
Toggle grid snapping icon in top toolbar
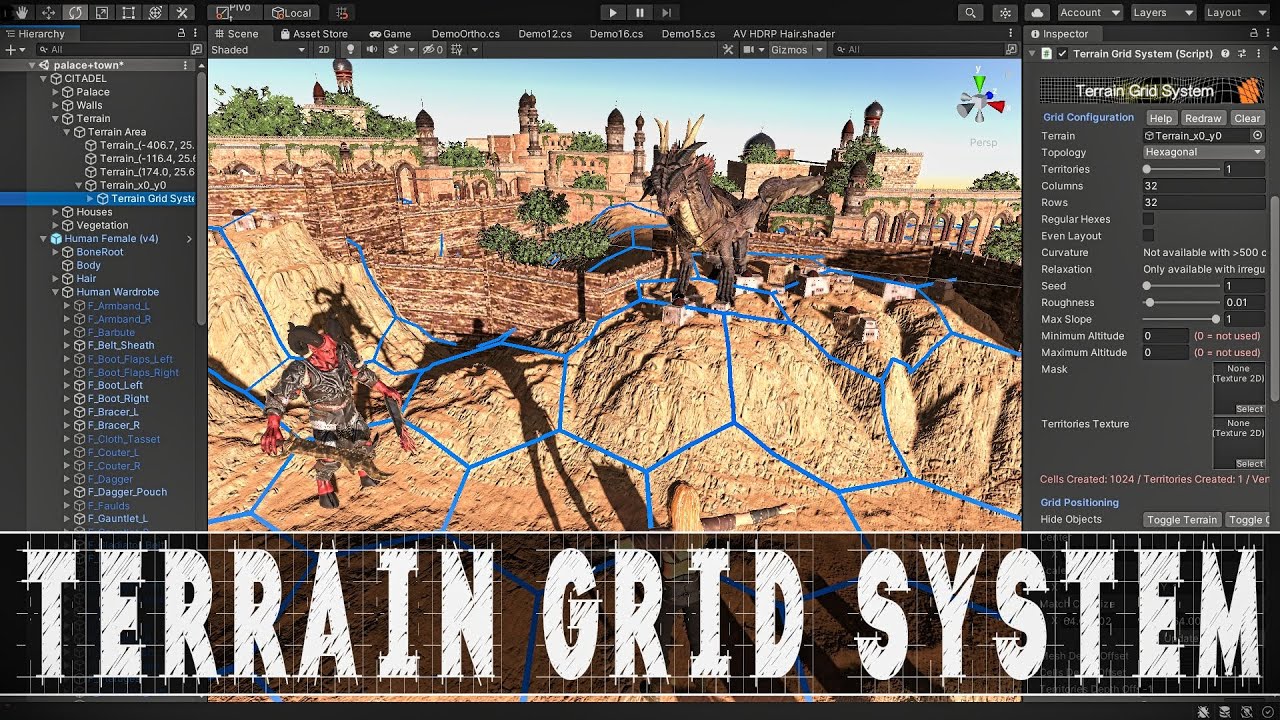(x=341, y=13)
